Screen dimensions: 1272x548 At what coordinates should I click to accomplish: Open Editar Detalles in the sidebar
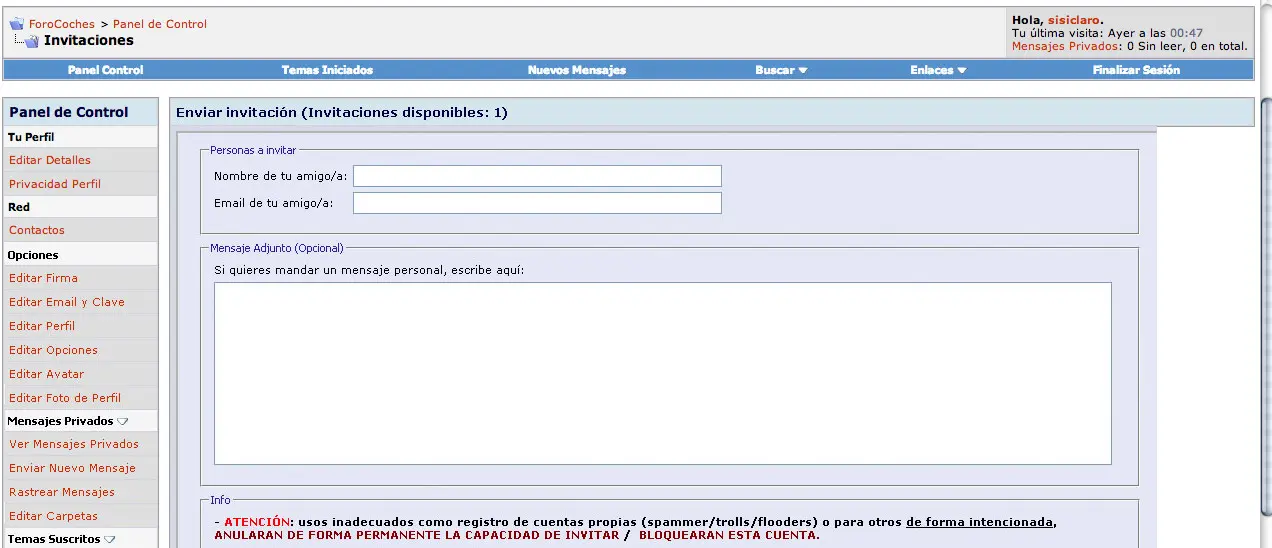[50, 160]
